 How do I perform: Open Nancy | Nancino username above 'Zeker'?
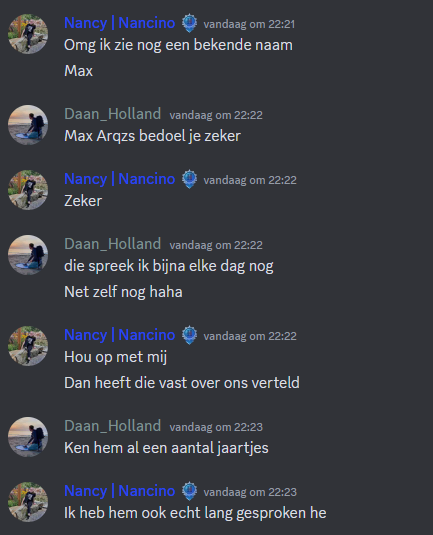(x=120, y=179)
